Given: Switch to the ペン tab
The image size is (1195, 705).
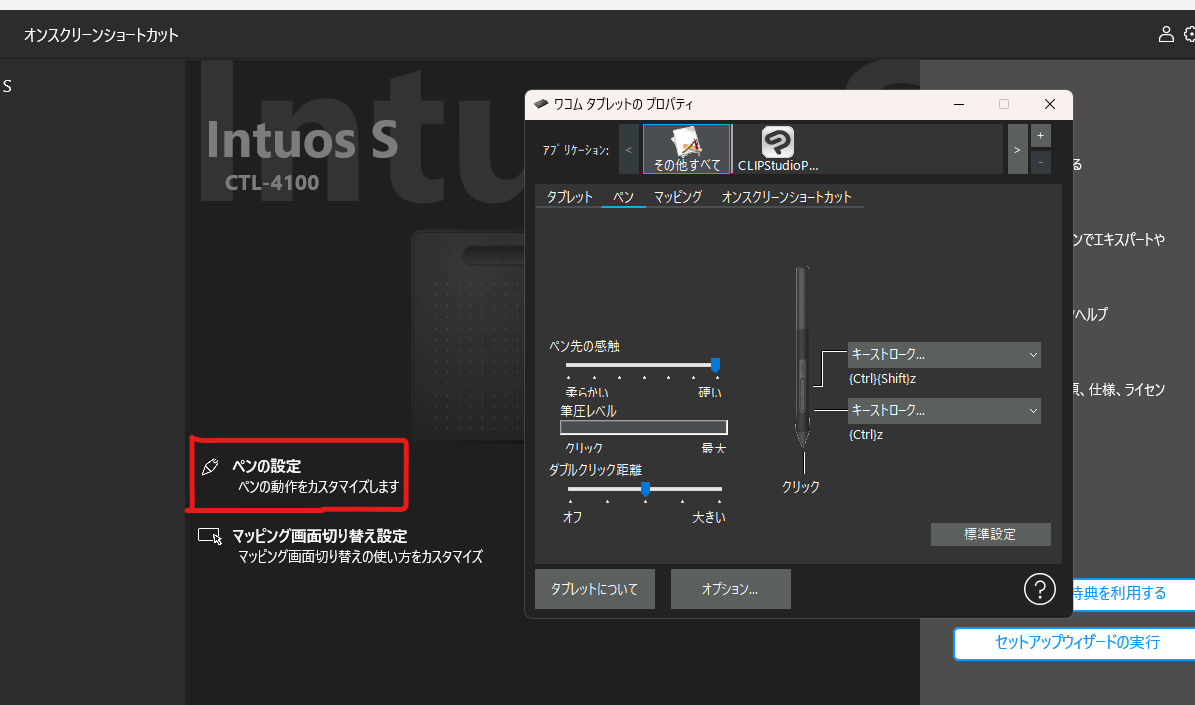Looking at the screenshot, I should coord(623,197).
